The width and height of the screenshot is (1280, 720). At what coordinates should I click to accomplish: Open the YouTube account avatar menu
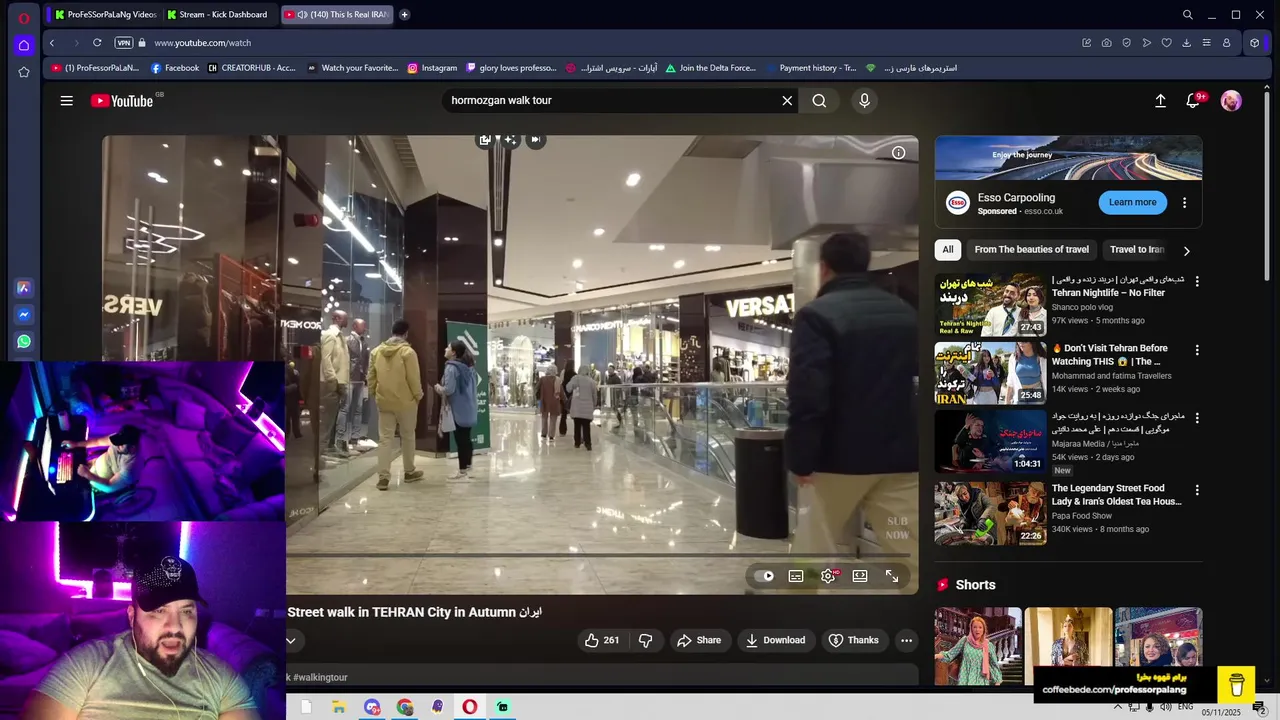[1231, 101]
